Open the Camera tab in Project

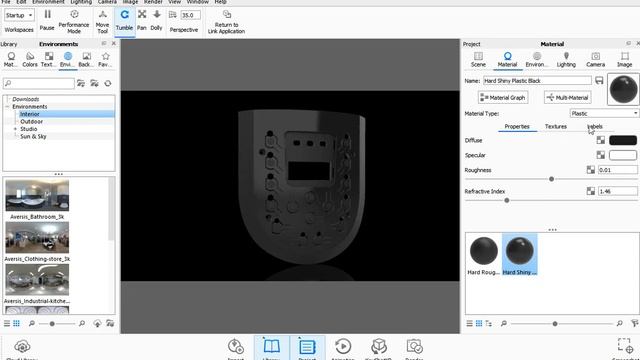(596, 60)
